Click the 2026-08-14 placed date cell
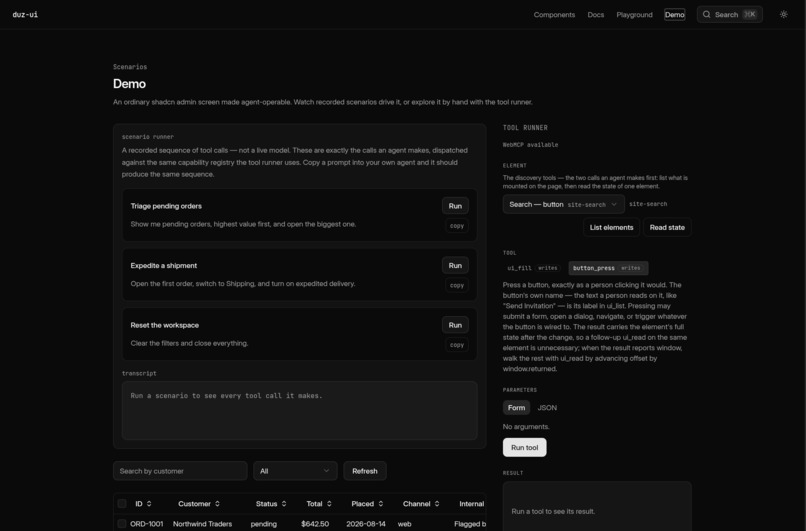The width and height of the screenshot is (806, 531). pos(366,524)
